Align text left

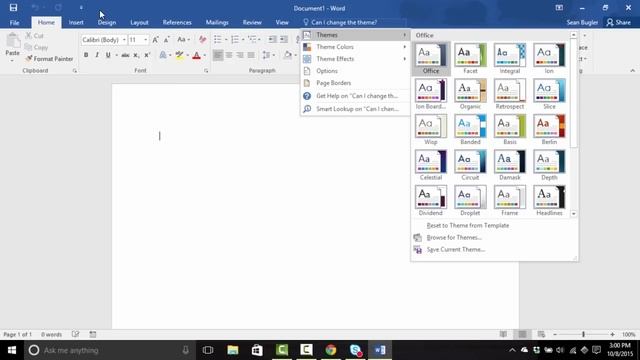click(x=218, y=55)
